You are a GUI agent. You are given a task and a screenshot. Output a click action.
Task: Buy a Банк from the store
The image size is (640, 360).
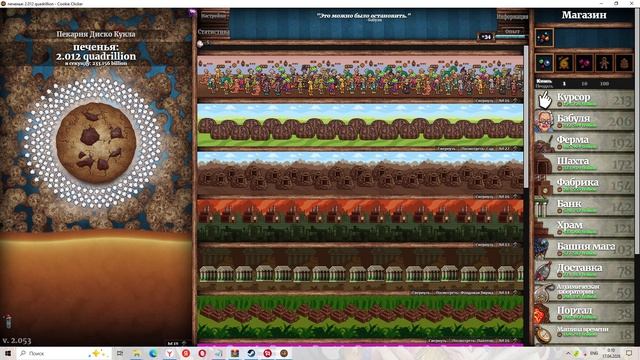point(584,207)
